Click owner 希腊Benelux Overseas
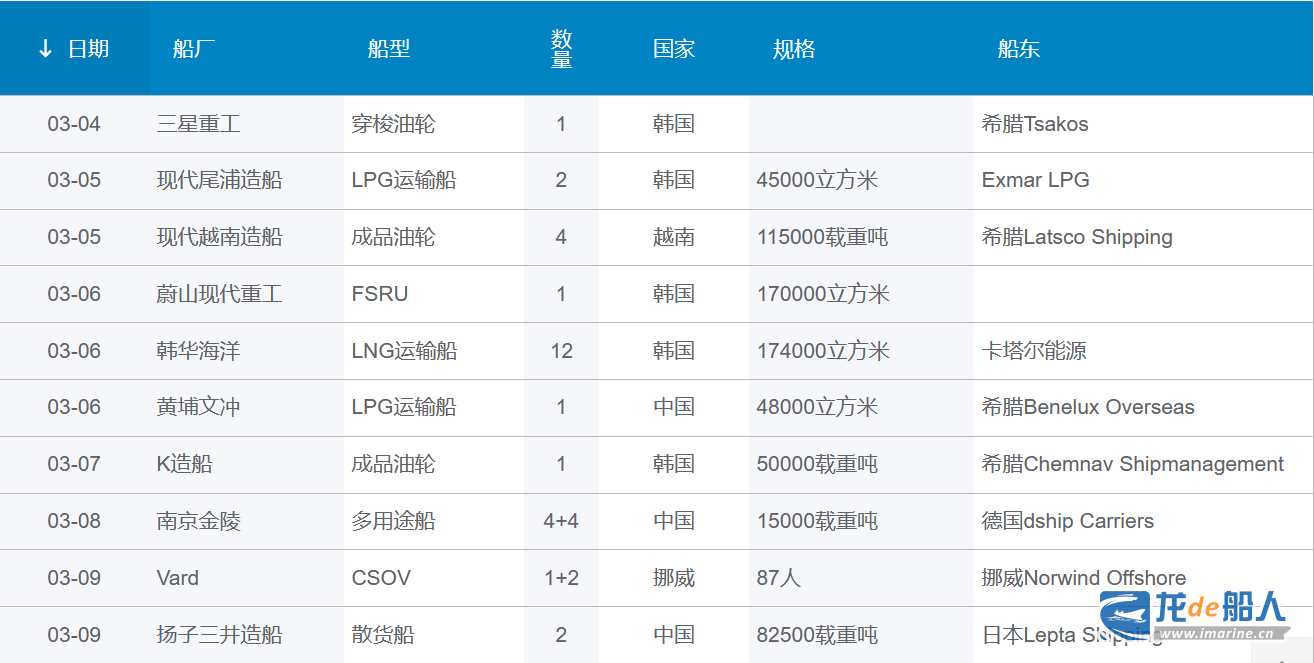The image size is (1314, 663). (1088, 407)
